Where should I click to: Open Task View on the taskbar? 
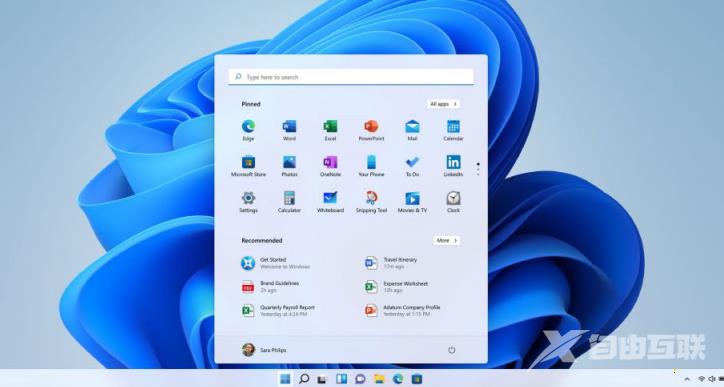[x=322, y=379]
